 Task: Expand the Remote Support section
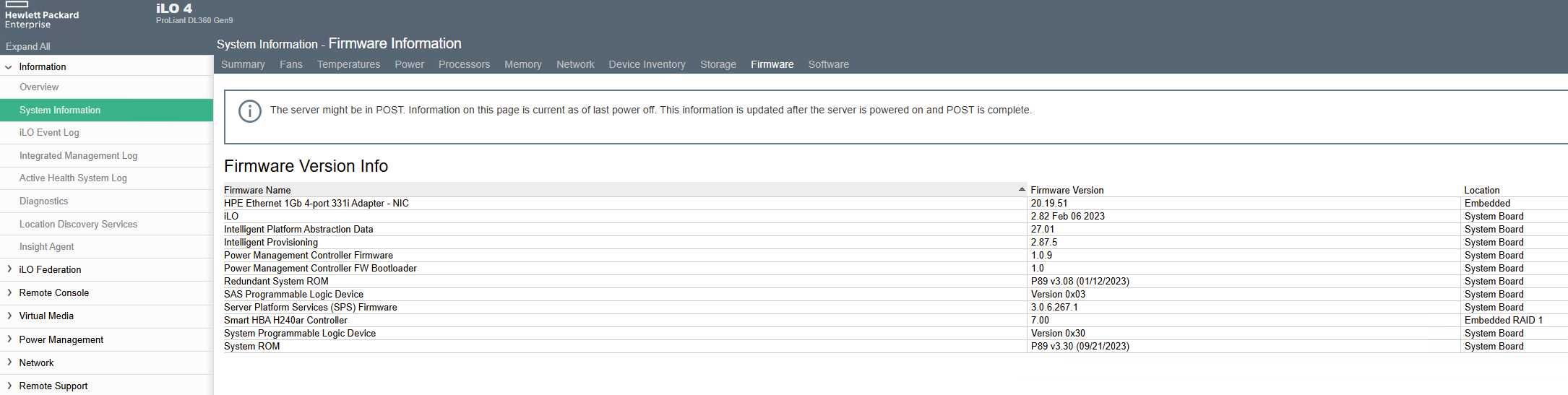click(x=9, y=386)
